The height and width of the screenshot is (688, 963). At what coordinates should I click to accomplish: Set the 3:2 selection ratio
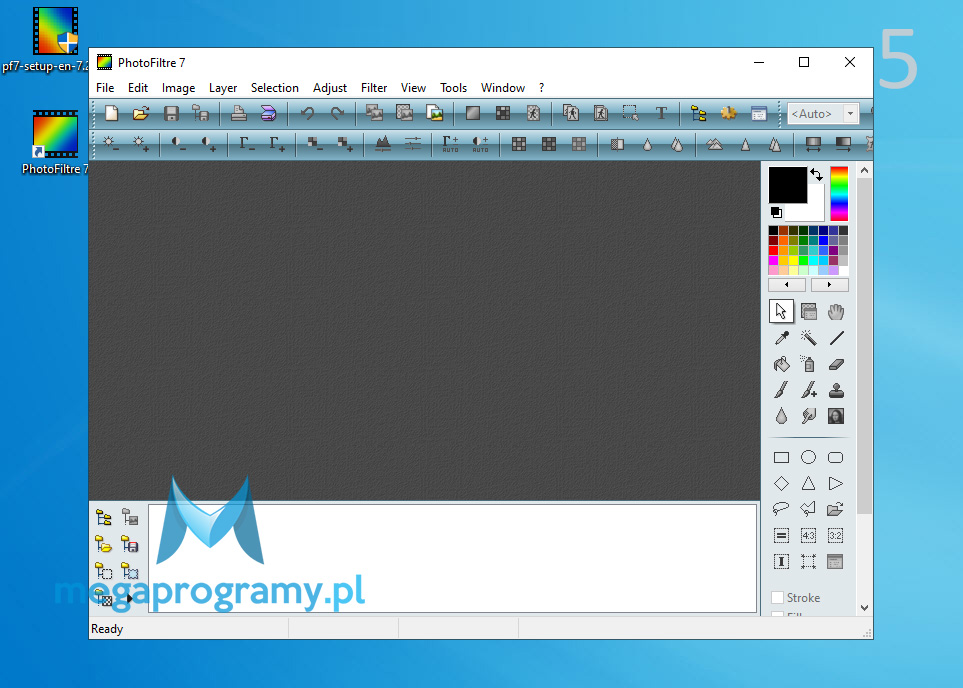click(836, 536)
